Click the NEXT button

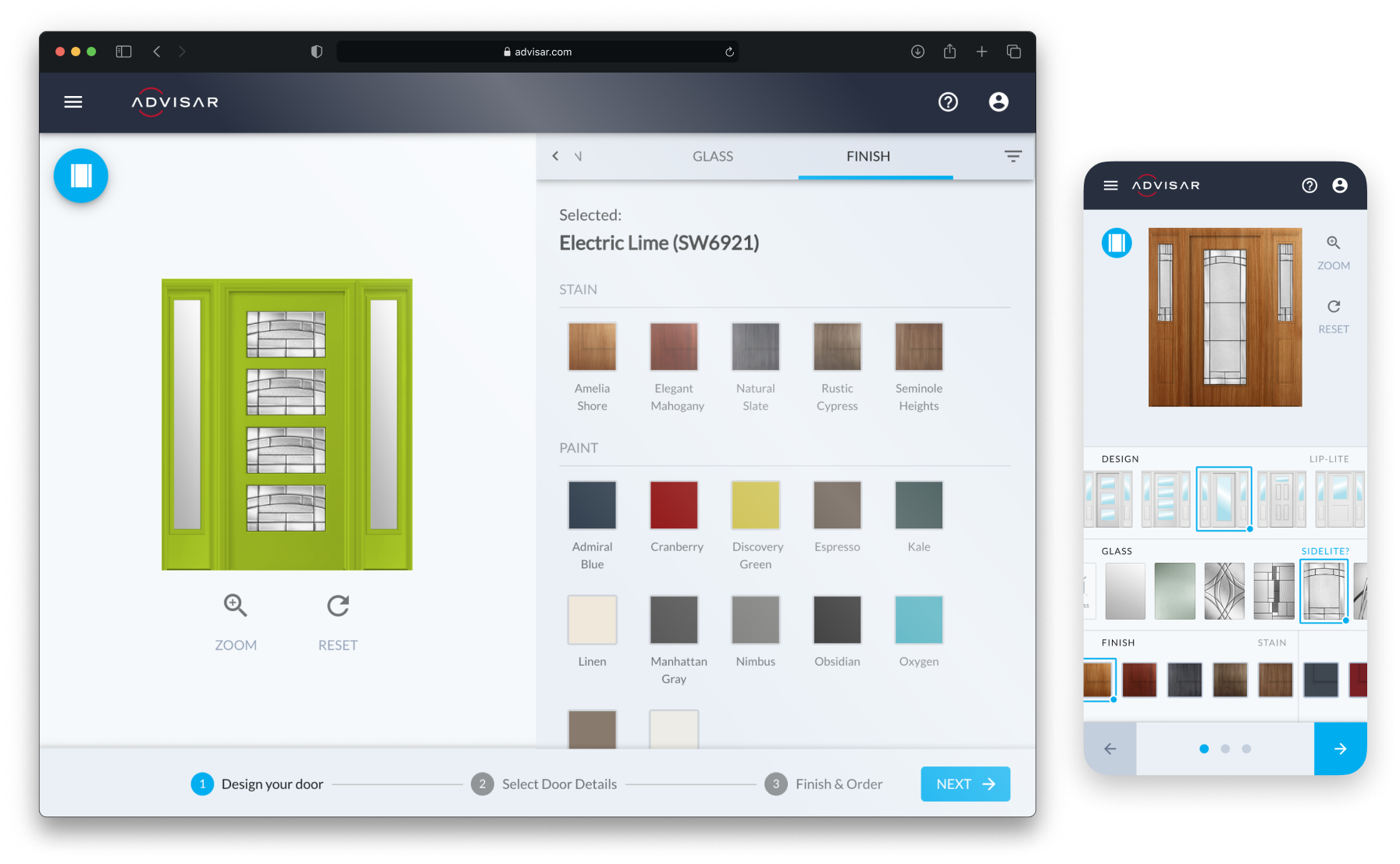tap(965, 784)
